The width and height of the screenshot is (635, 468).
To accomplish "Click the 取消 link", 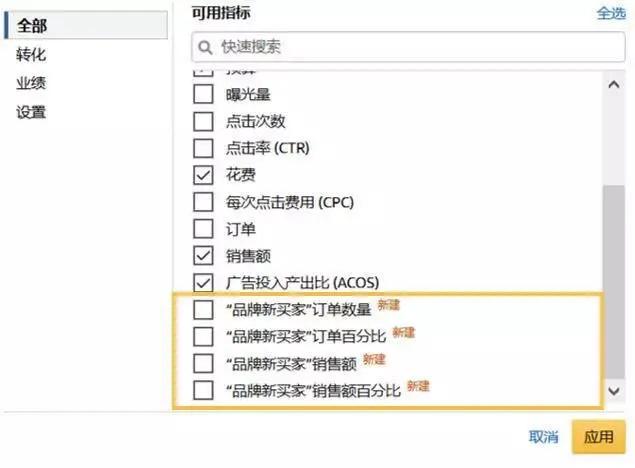I will point(543,437).
